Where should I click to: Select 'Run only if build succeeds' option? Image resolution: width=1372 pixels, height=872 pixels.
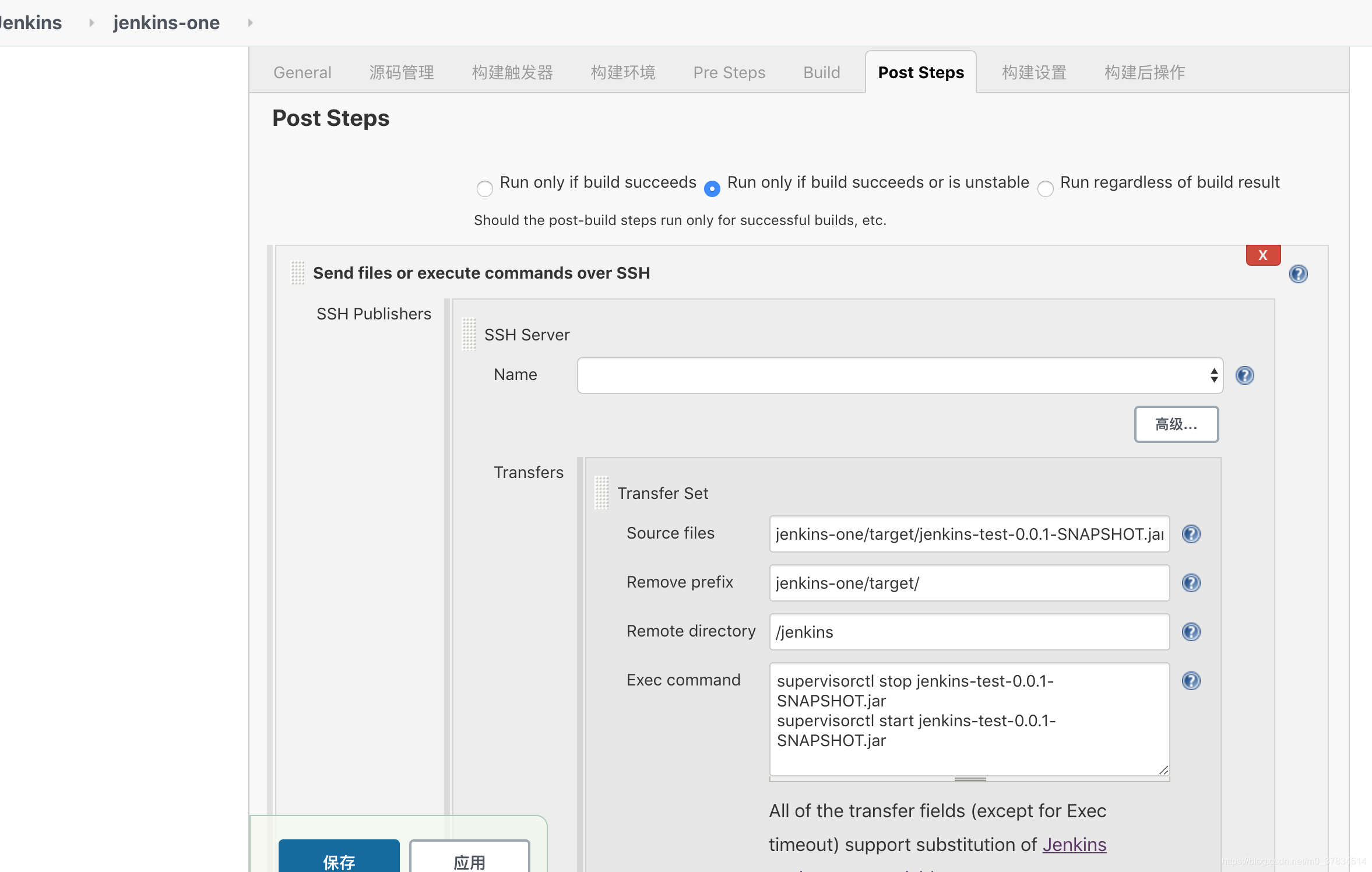point(484,189)
